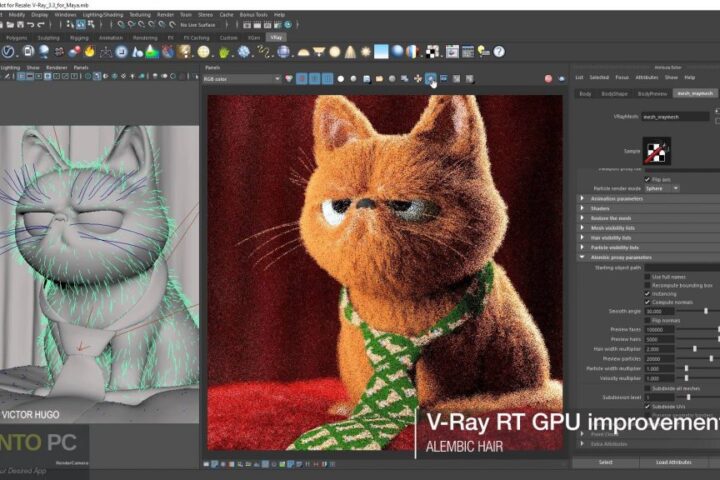Click the blue sphere shelf icon

pyautogui.click(x=398, y=51)
